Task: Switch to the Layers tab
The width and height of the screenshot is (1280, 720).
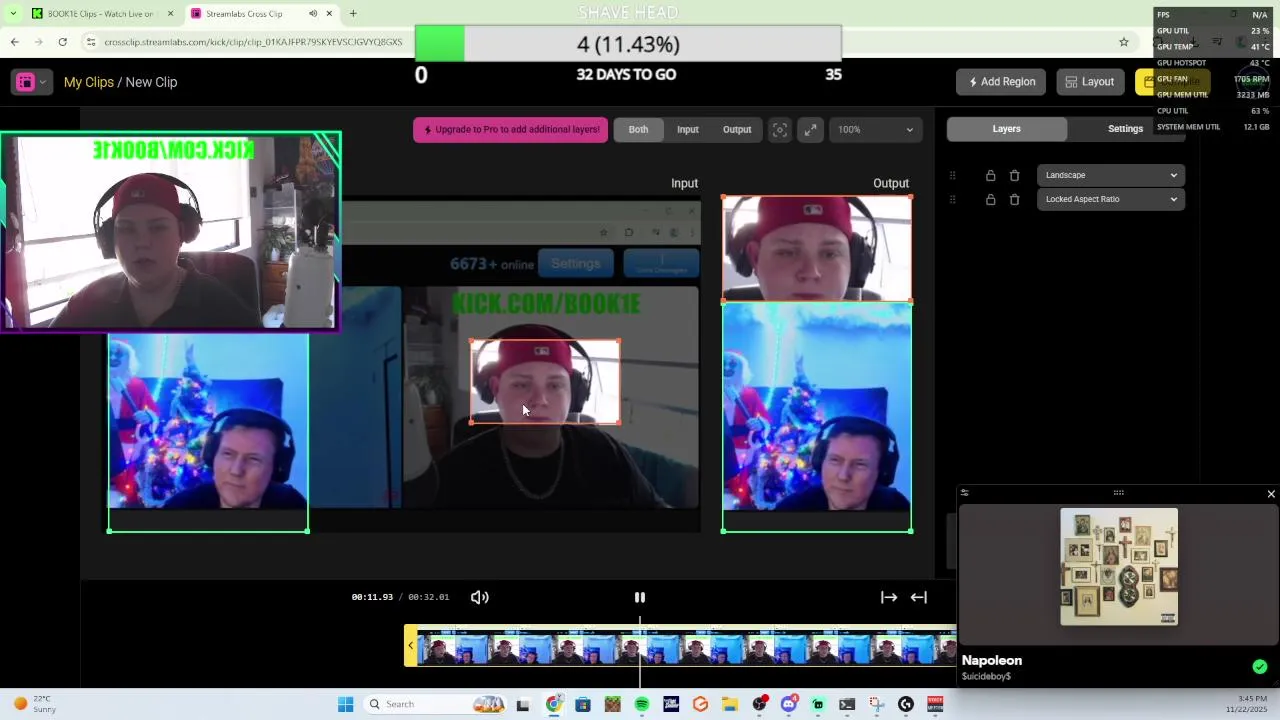Action: pos(1006,128)
